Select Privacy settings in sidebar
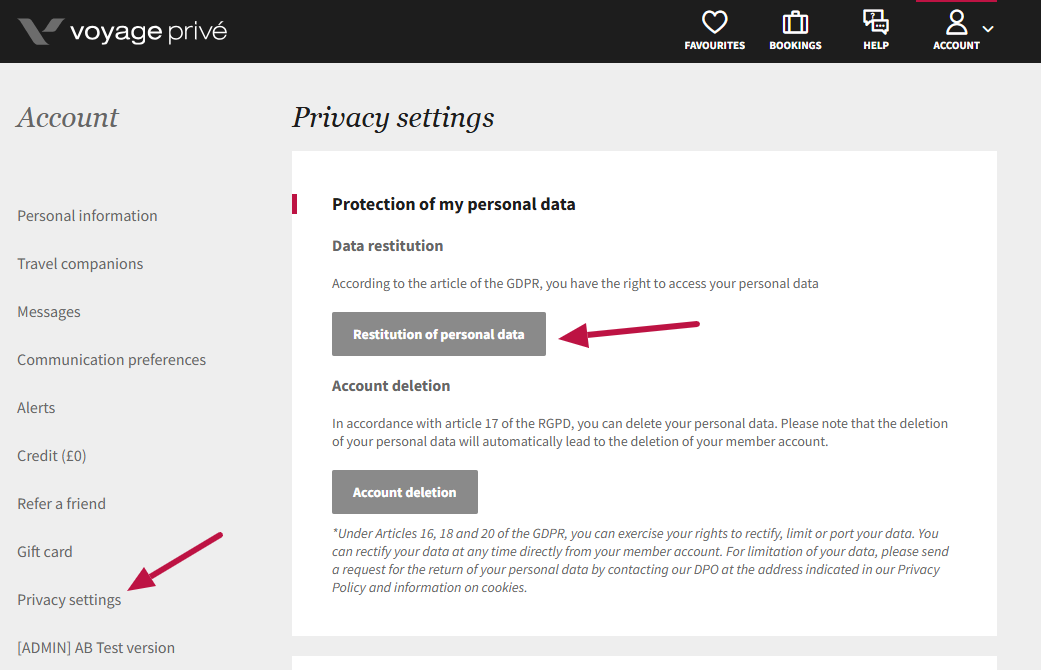 [x=69, y=600]
